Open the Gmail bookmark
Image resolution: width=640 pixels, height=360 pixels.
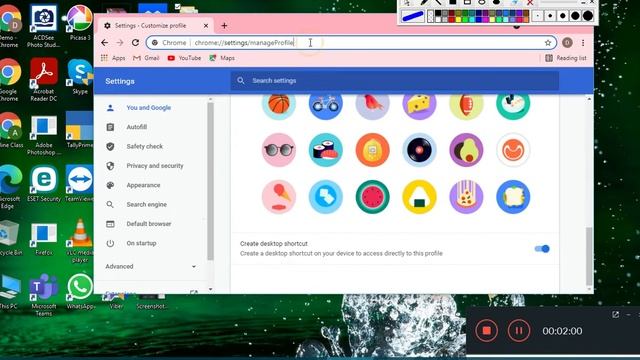146,58
